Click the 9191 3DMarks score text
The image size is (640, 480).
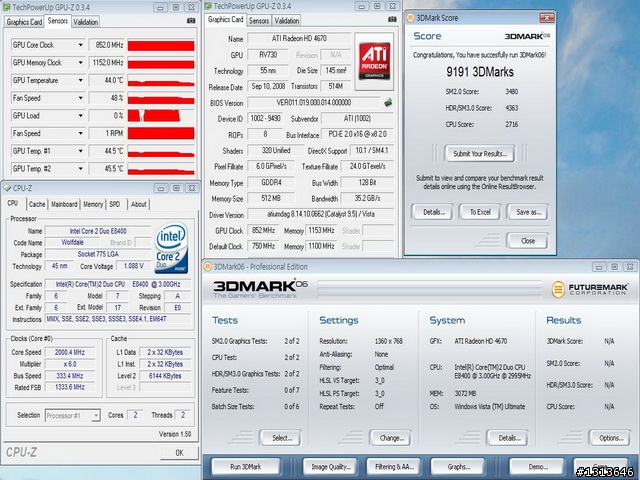point(480,72)
